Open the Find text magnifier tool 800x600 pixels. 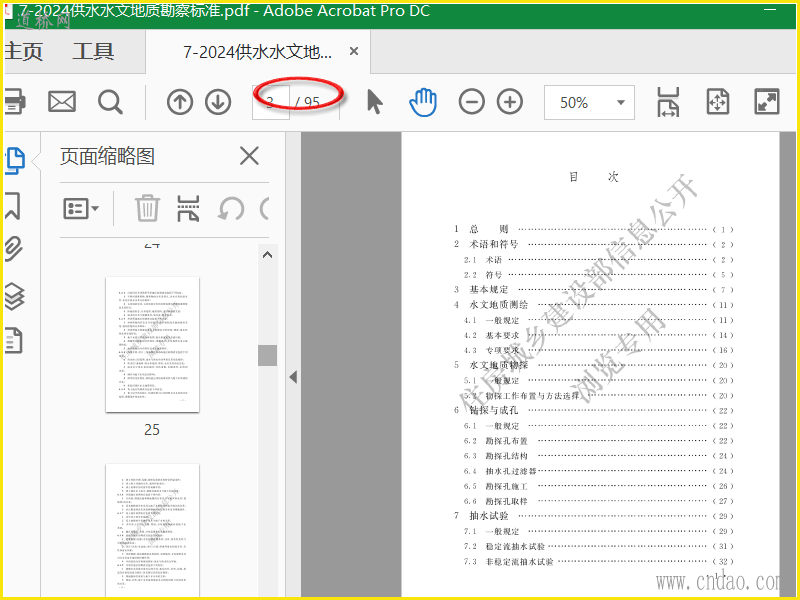[110, 102]
